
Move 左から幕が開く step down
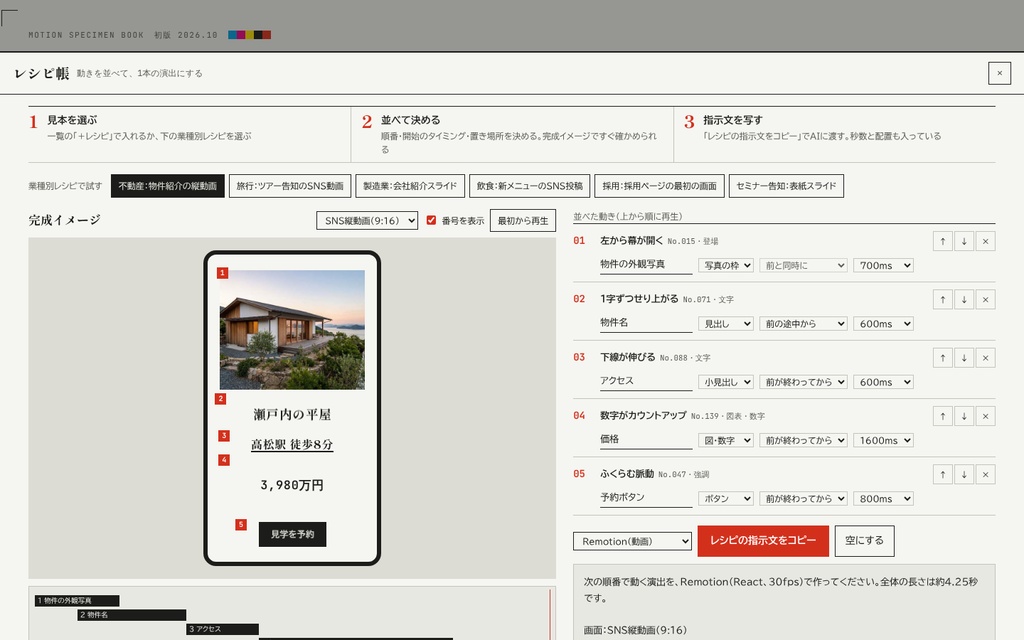coord(964,241)
